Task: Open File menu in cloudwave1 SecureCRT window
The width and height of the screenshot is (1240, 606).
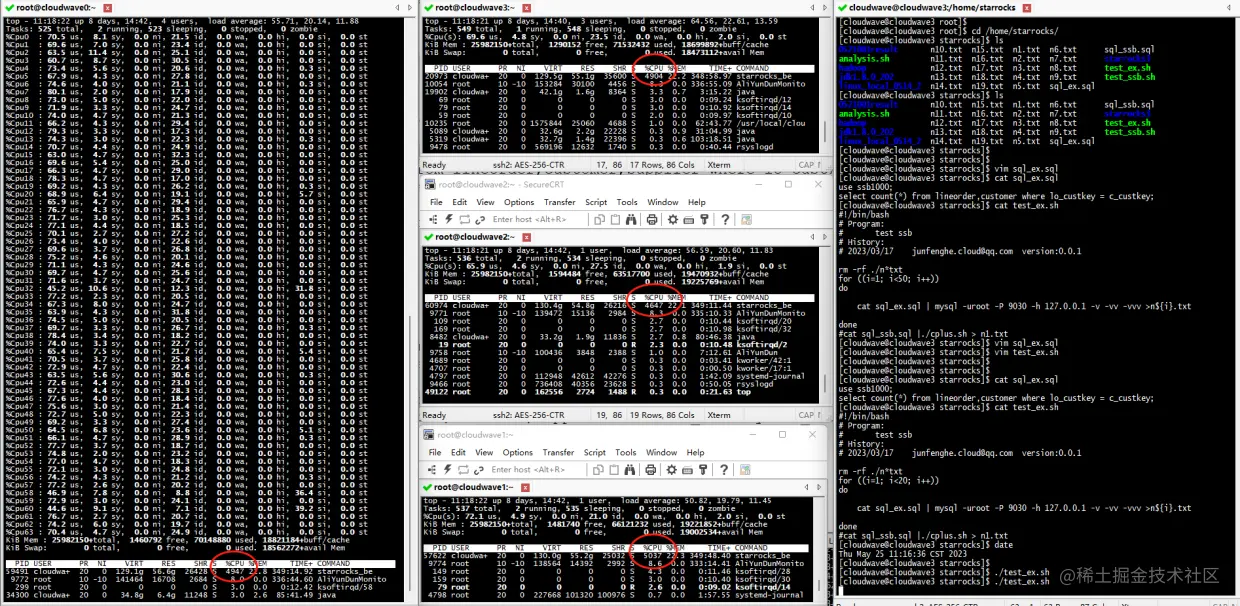Action: coord(435,452)
